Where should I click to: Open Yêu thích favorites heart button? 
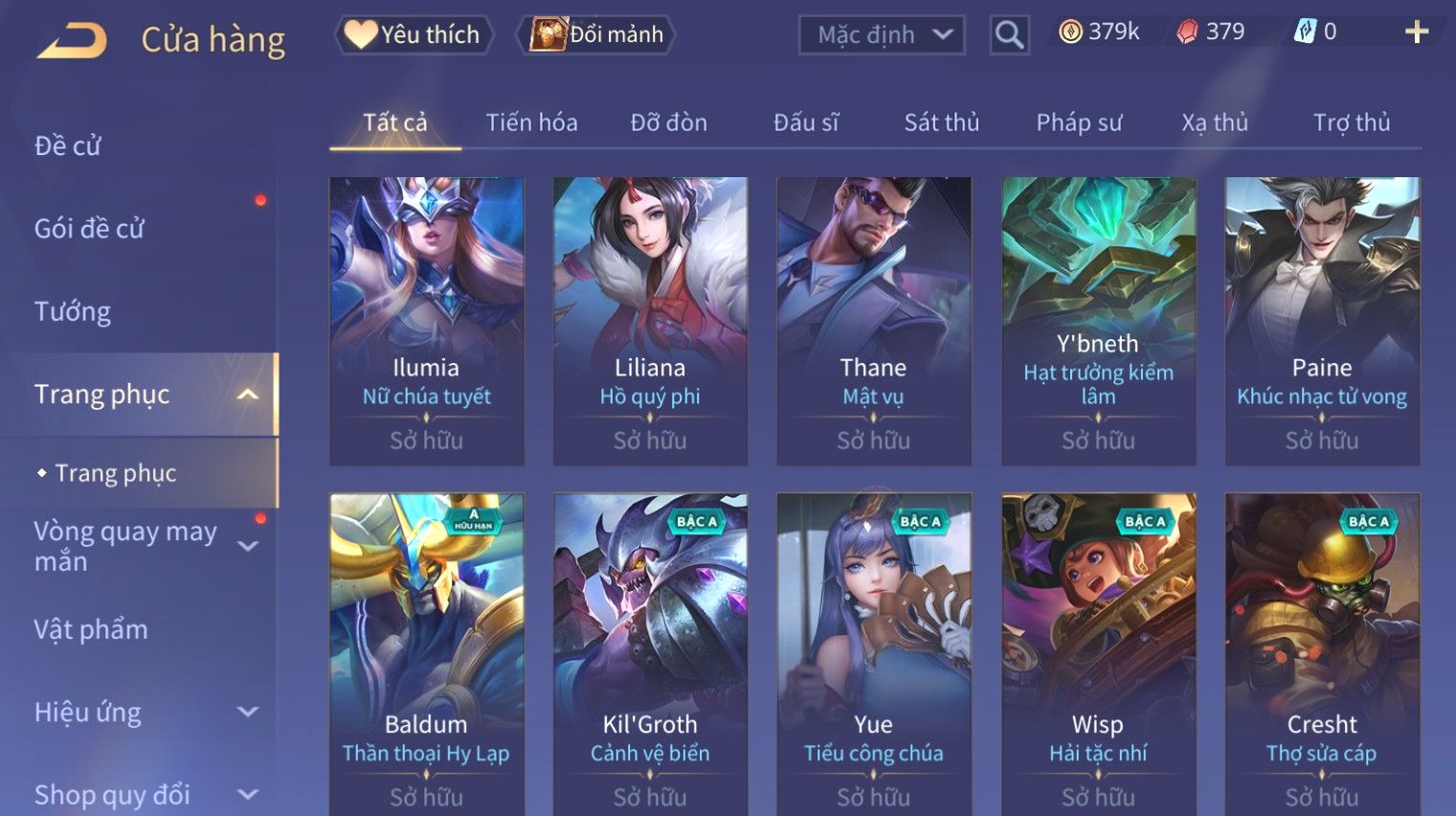tap(413, 34)
